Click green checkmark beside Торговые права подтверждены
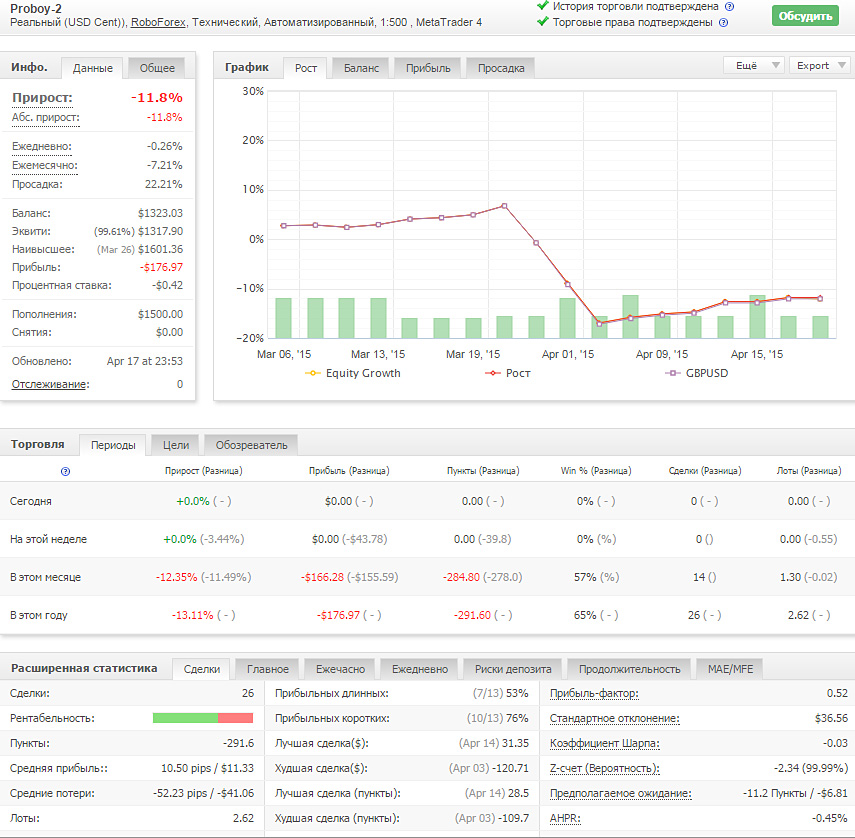This screenshot has width=855, height=838. (543, 22)
